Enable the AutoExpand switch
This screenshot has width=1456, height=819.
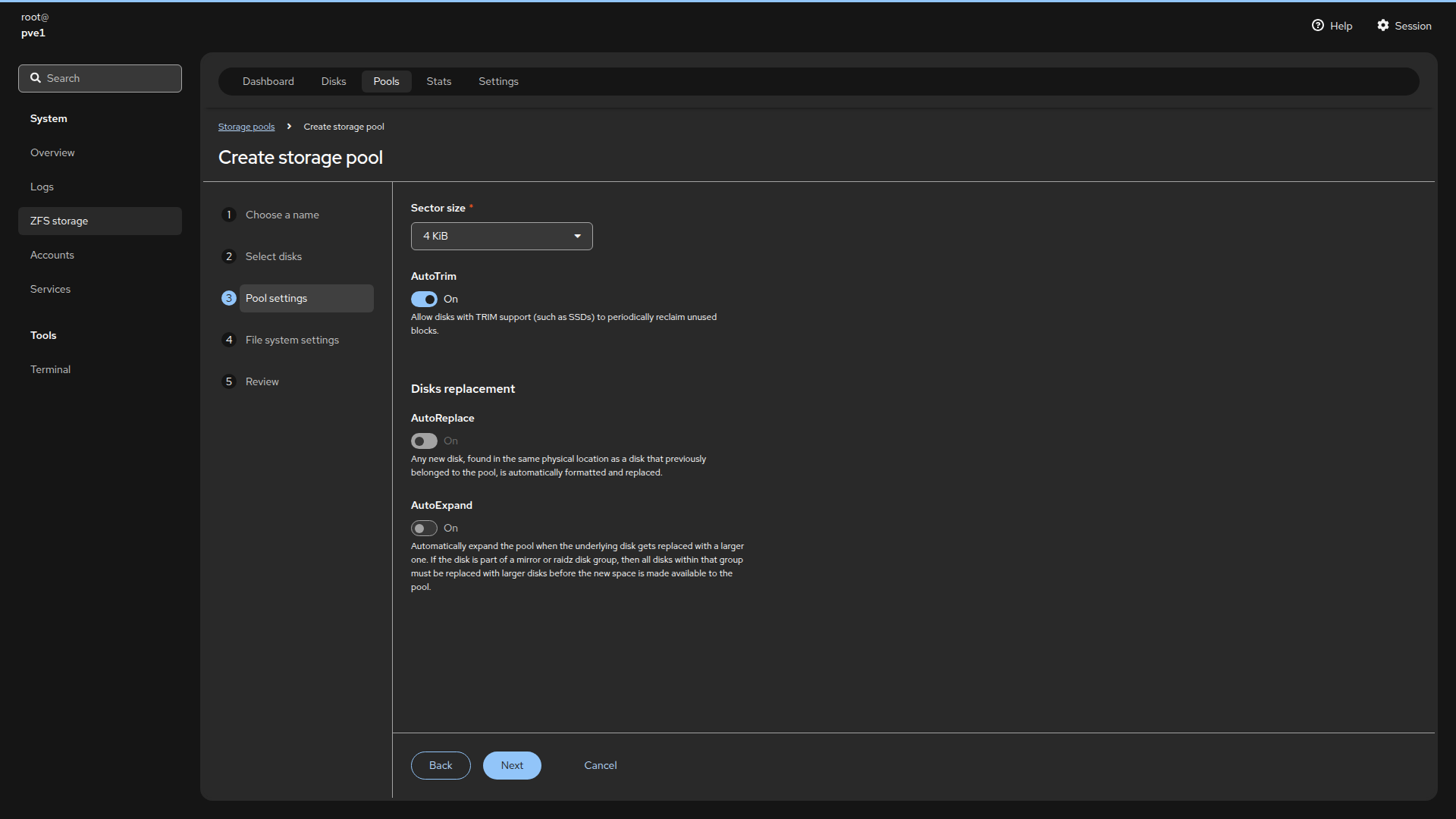pos(424,529)
